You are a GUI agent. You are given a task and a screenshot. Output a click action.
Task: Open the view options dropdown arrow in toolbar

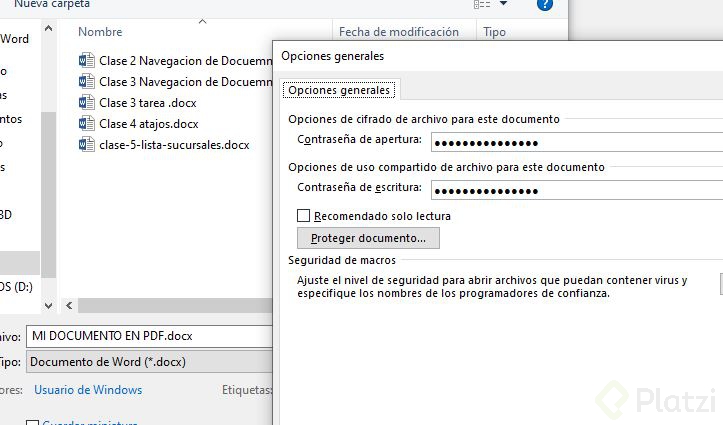[x=504, y=4]
